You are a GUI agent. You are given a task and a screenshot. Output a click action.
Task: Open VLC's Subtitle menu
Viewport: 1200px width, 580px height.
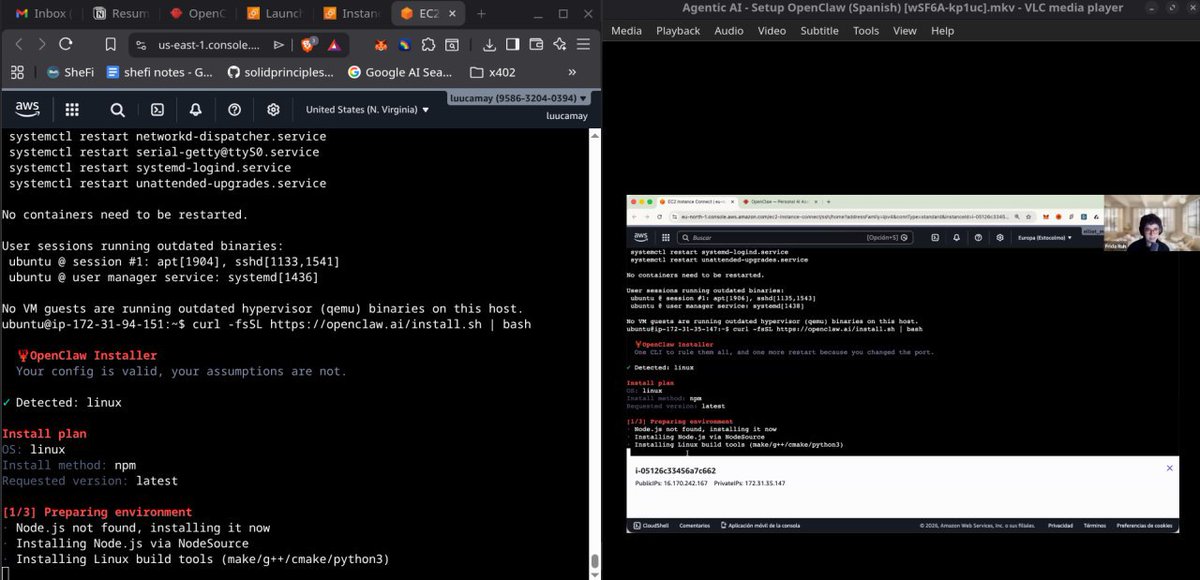[x=819, y=31]
